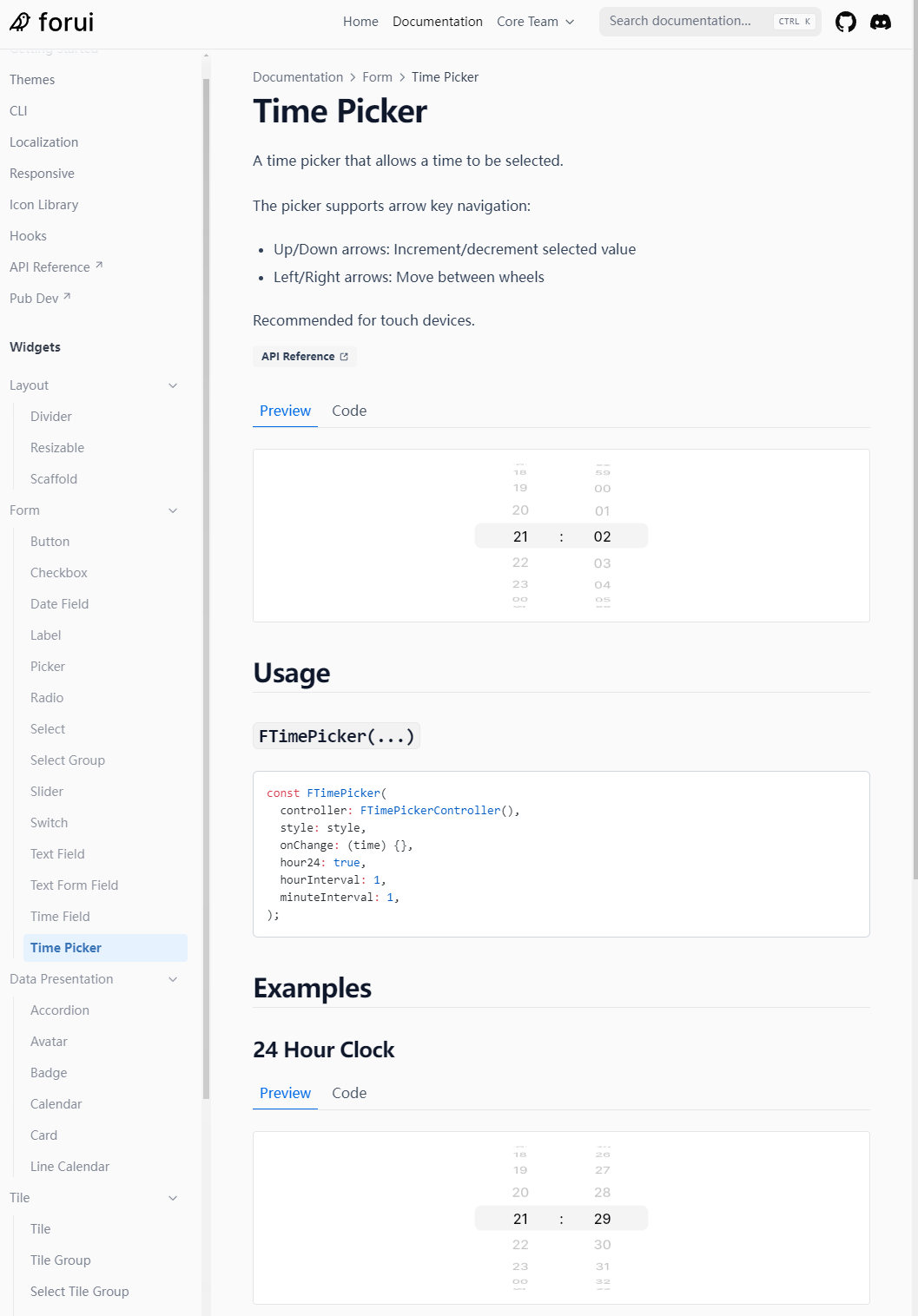Click the Form breadcrumb link
Image resolution: width=918 pixels, height=1316 pixels.
click(x=377, y=77)
